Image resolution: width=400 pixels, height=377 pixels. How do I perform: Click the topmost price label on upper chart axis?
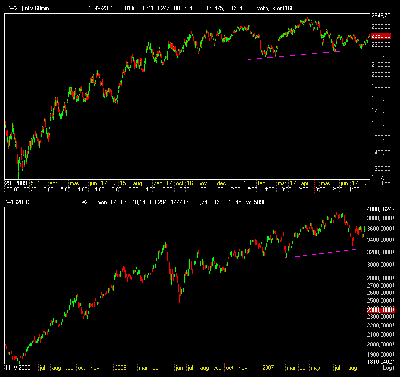point(381,15)
